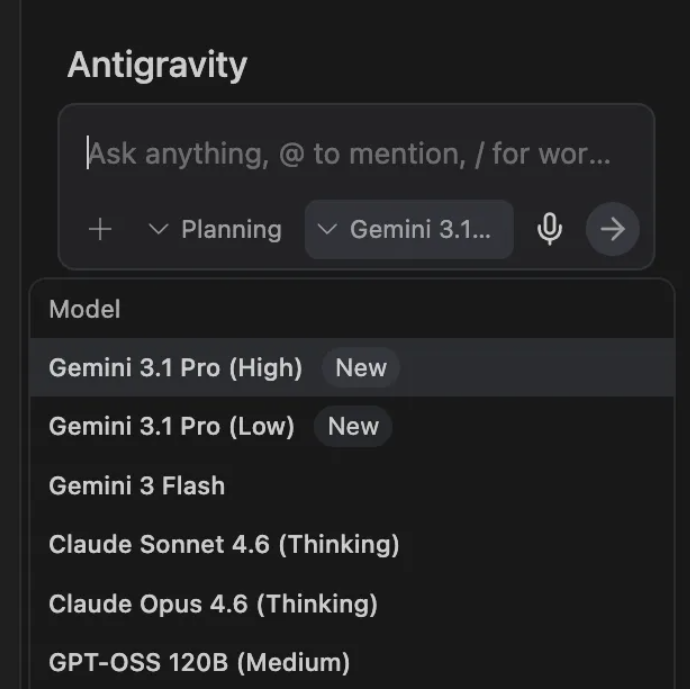Click the New badge on Gemini 3.1 Pro (High)
Image resolution: width=690 pixels, height=690 pixels.
point(360,368)
